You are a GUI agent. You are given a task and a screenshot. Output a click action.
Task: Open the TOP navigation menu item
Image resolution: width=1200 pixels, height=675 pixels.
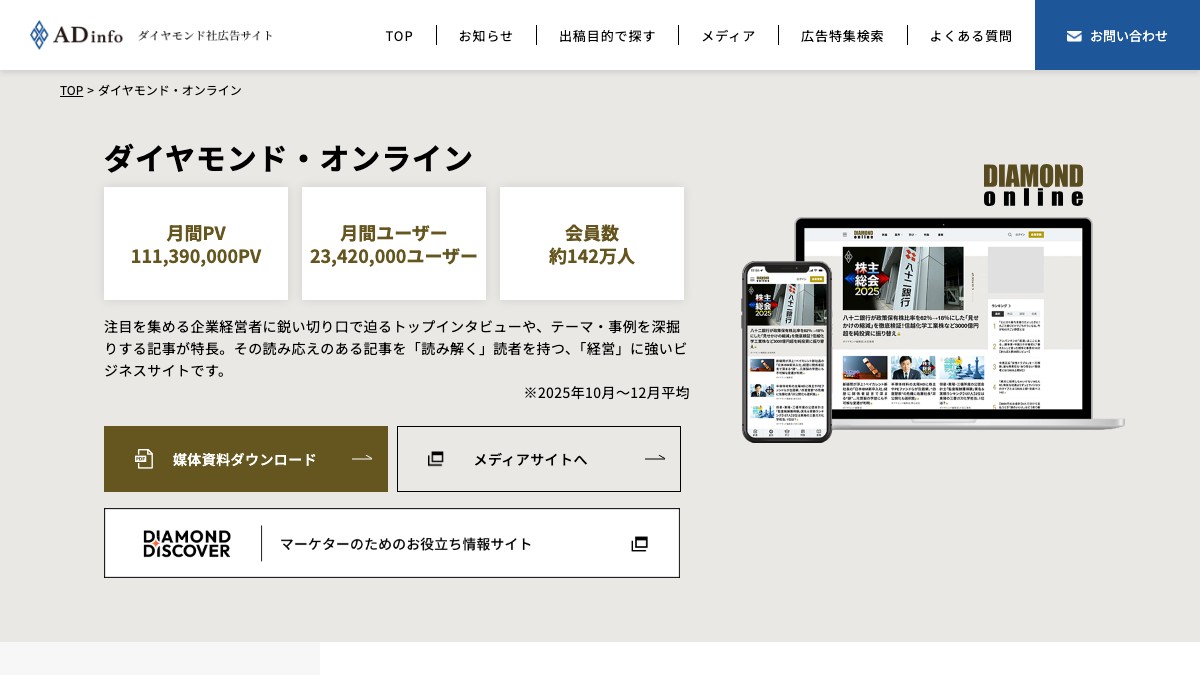(x=399, y=35)
